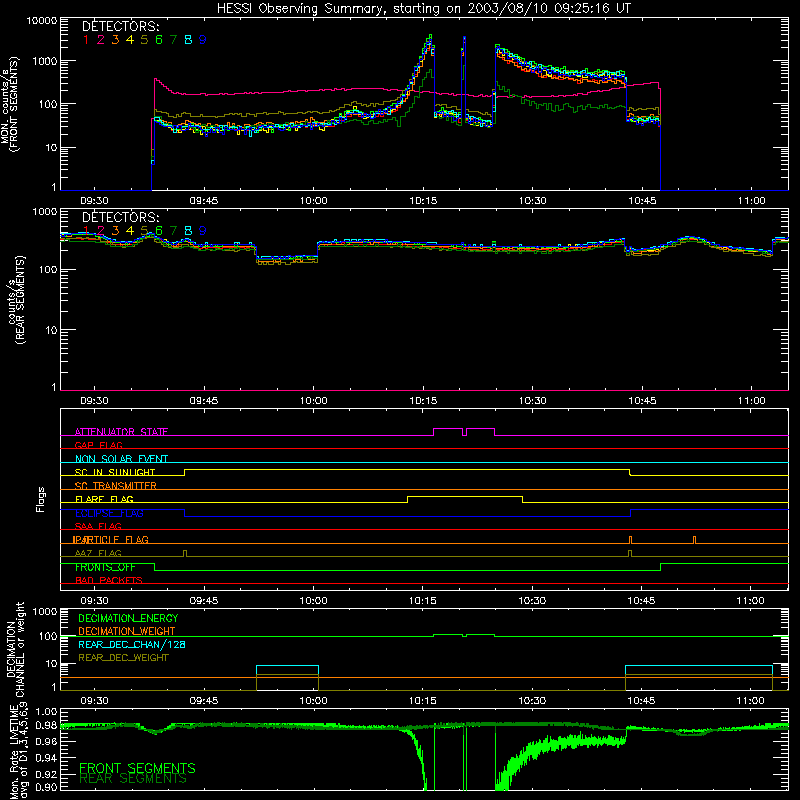The width and height of the screenshot is (800, 800).
Task: Click 10:30 tick under rear segments plot
Action: (533, 401)
